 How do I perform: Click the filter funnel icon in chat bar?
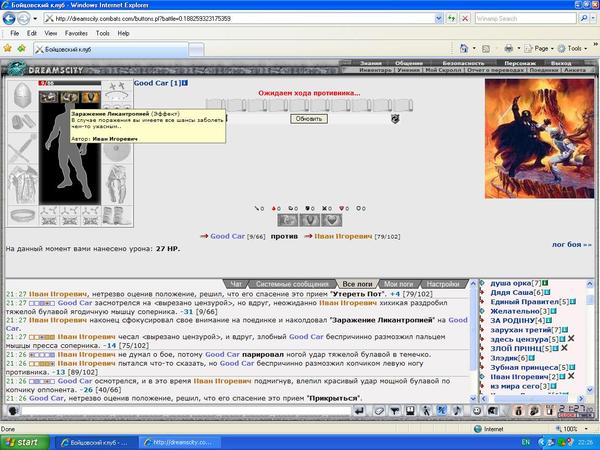click(395, 411)
